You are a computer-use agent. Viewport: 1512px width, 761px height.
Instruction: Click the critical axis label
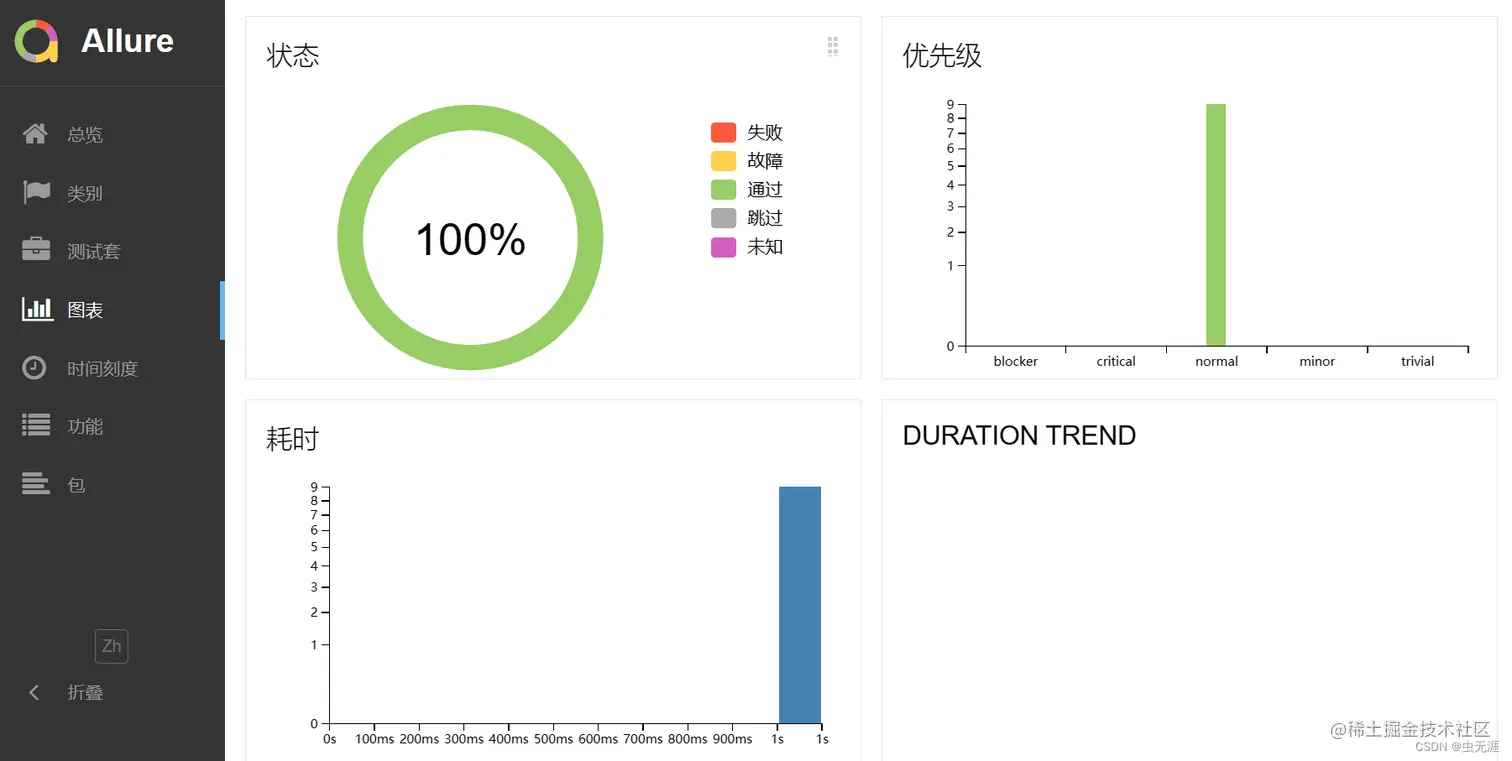[x=1116, y=361]
